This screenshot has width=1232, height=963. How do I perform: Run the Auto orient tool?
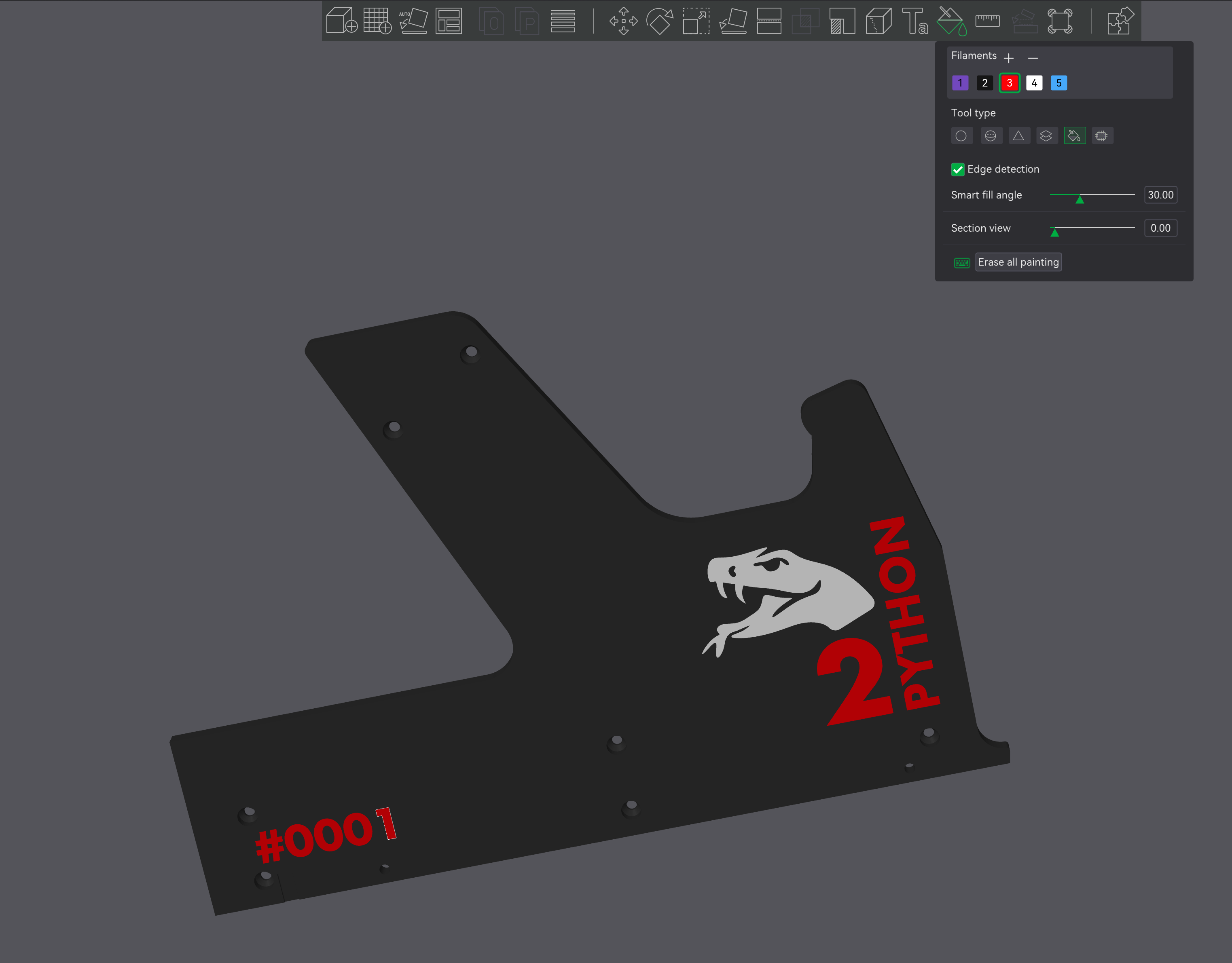point(413,21)
